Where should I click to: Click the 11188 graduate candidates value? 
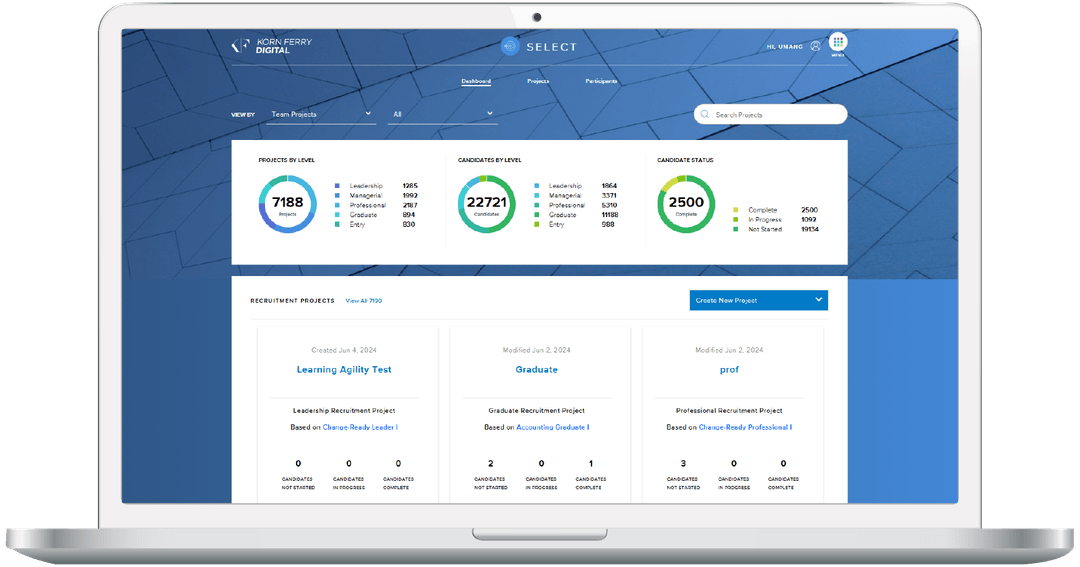tap(610, 215)
